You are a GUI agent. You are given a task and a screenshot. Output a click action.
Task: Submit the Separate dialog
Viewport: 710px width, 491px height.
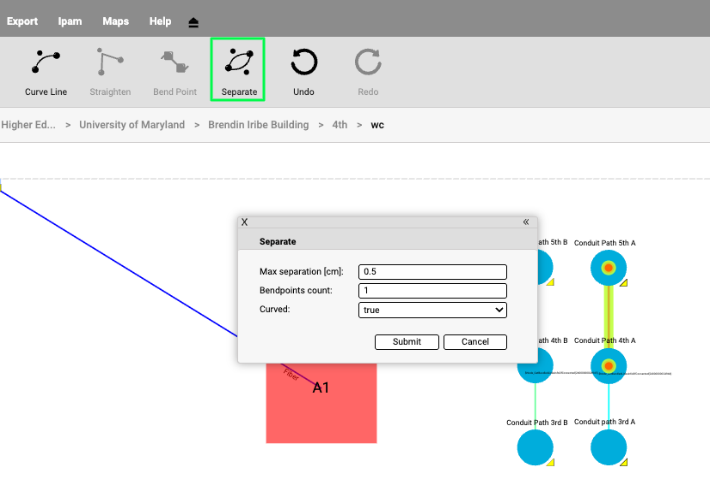coord(406,341)
